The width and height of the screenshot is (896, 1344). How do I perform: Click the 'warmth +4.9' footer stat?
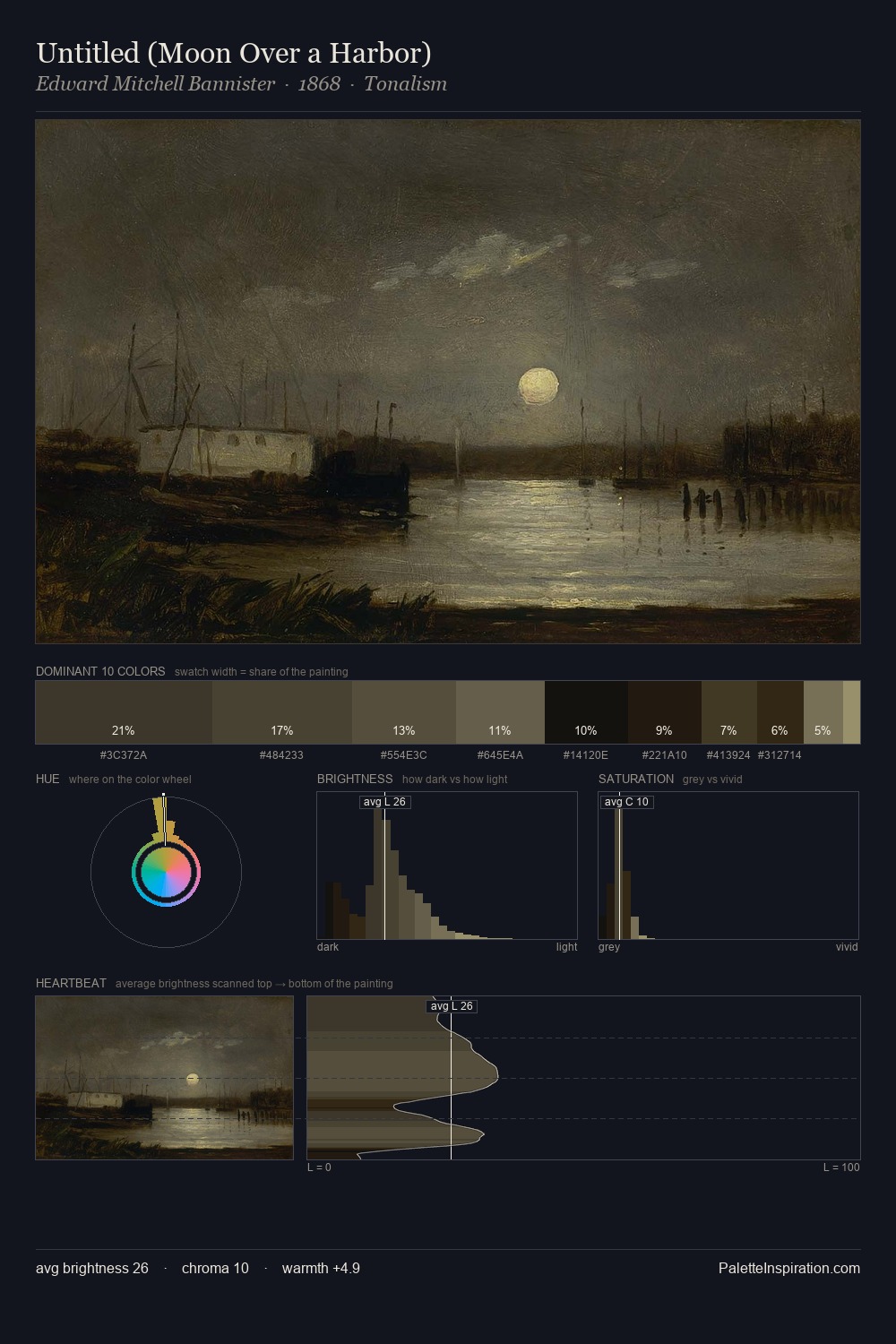tap(321, 1268)
